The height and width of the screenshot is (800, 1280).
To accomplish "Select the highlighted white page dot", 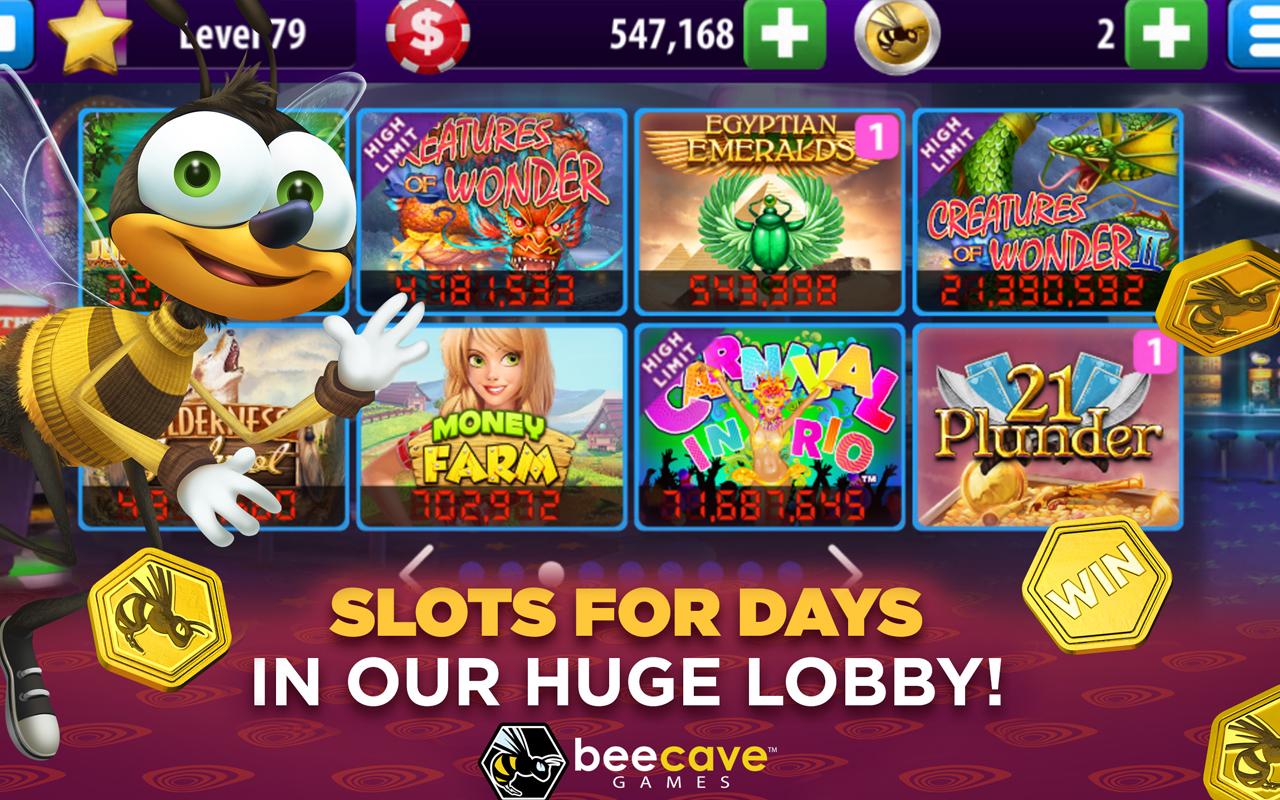I will pos(551,572).
